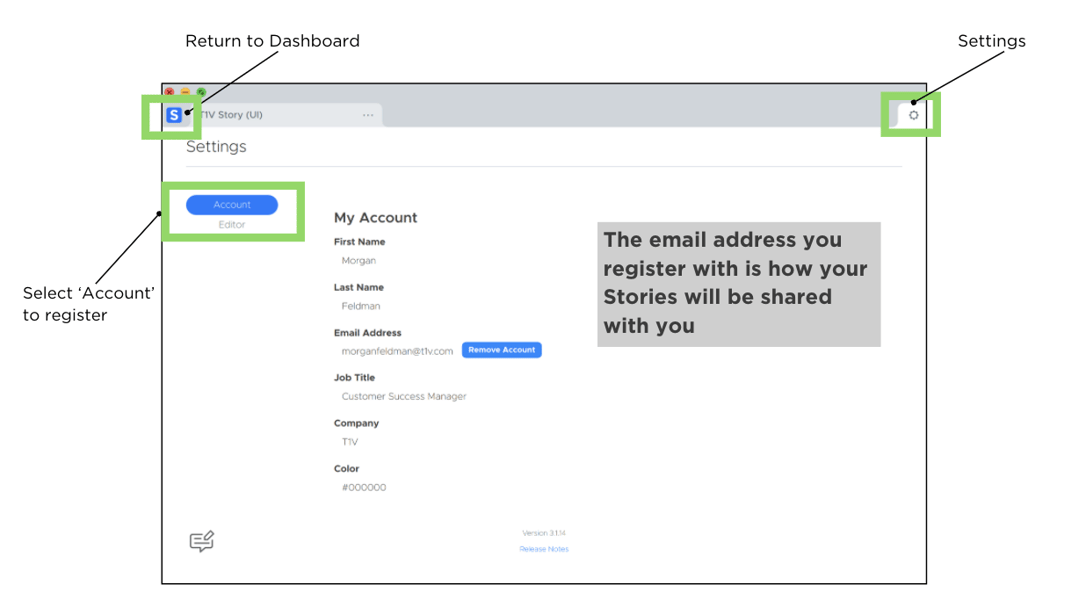This screenshot has width=1086, height=606.
Task: Select the Account option in the sidebar
Action: point(232,204)
